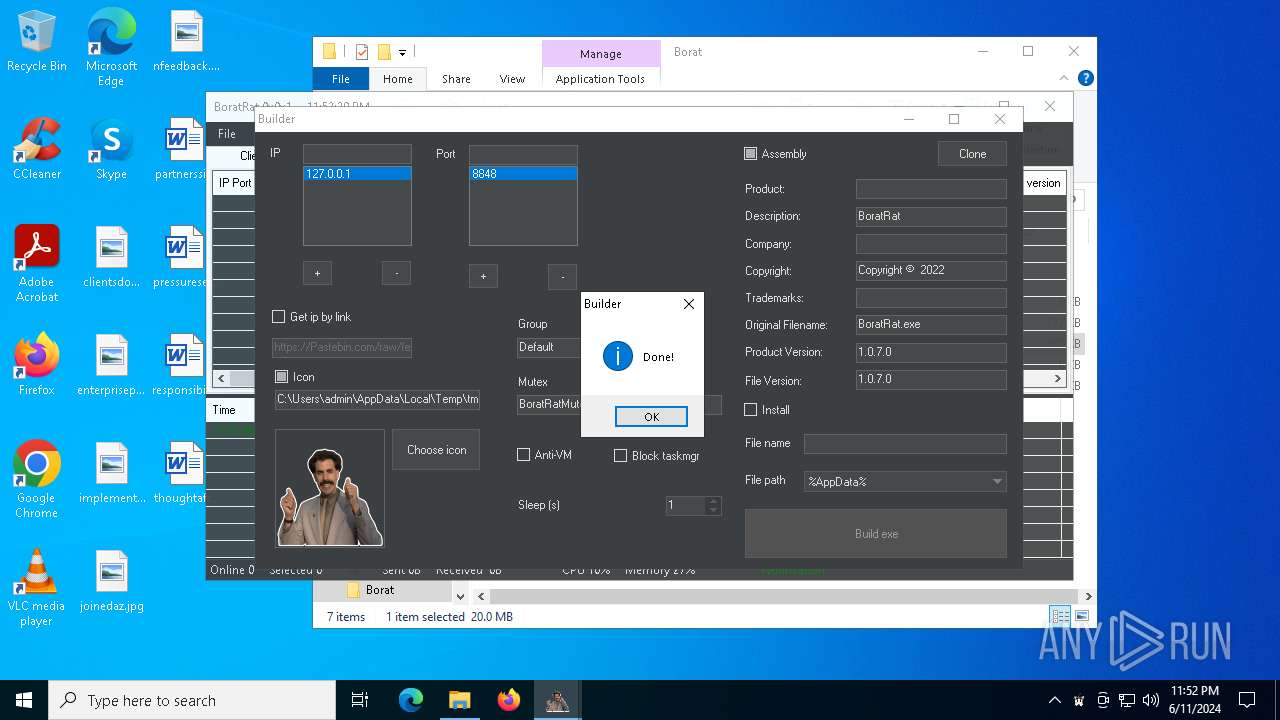Viewport: 1280px width, 720px height.
Task: Switch to the View ribbon tab
Action: tap(512, 79)
